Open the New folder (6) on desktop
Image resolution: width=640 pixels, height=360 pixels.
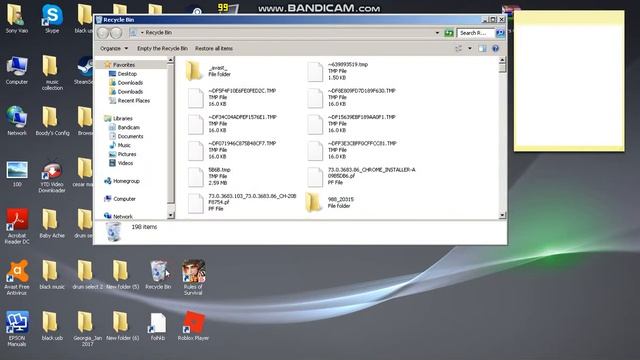122,326
